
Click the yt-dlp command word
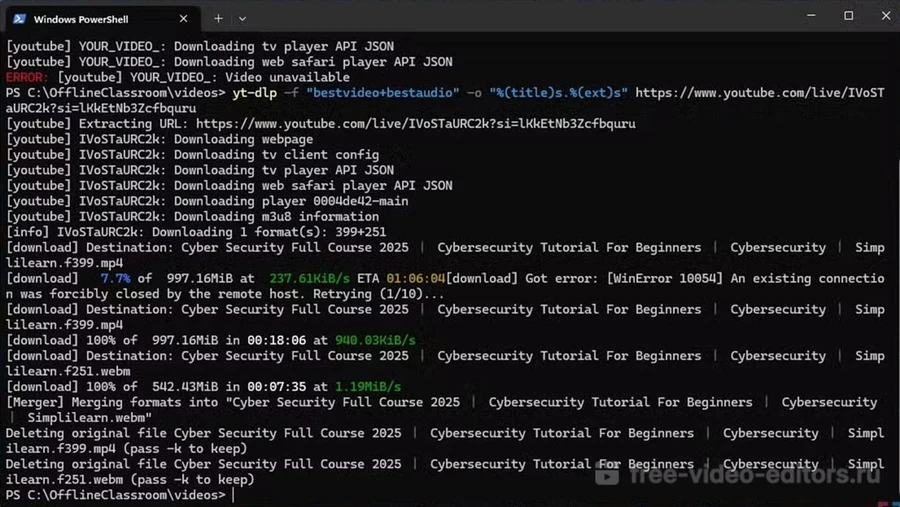tap(254, 93)
